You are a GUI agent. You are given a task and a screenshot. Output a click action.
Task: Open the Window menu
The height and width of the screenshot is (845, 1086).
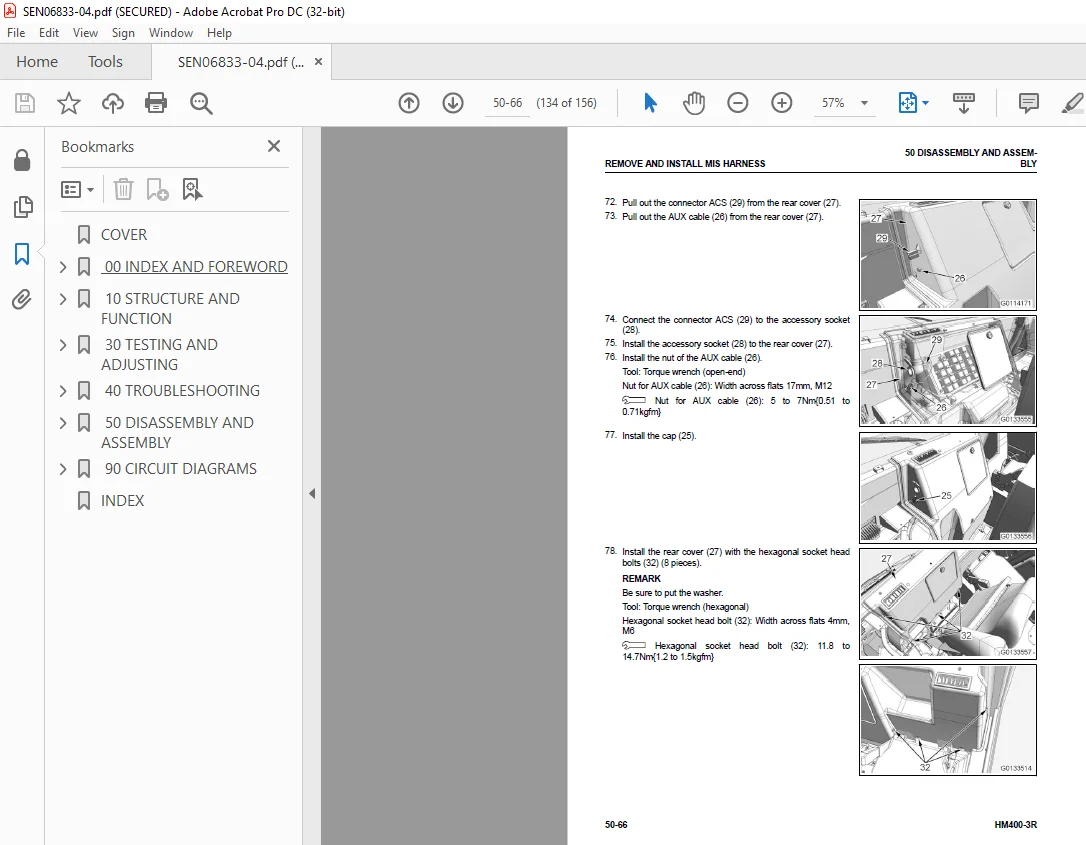coord(170,33)
